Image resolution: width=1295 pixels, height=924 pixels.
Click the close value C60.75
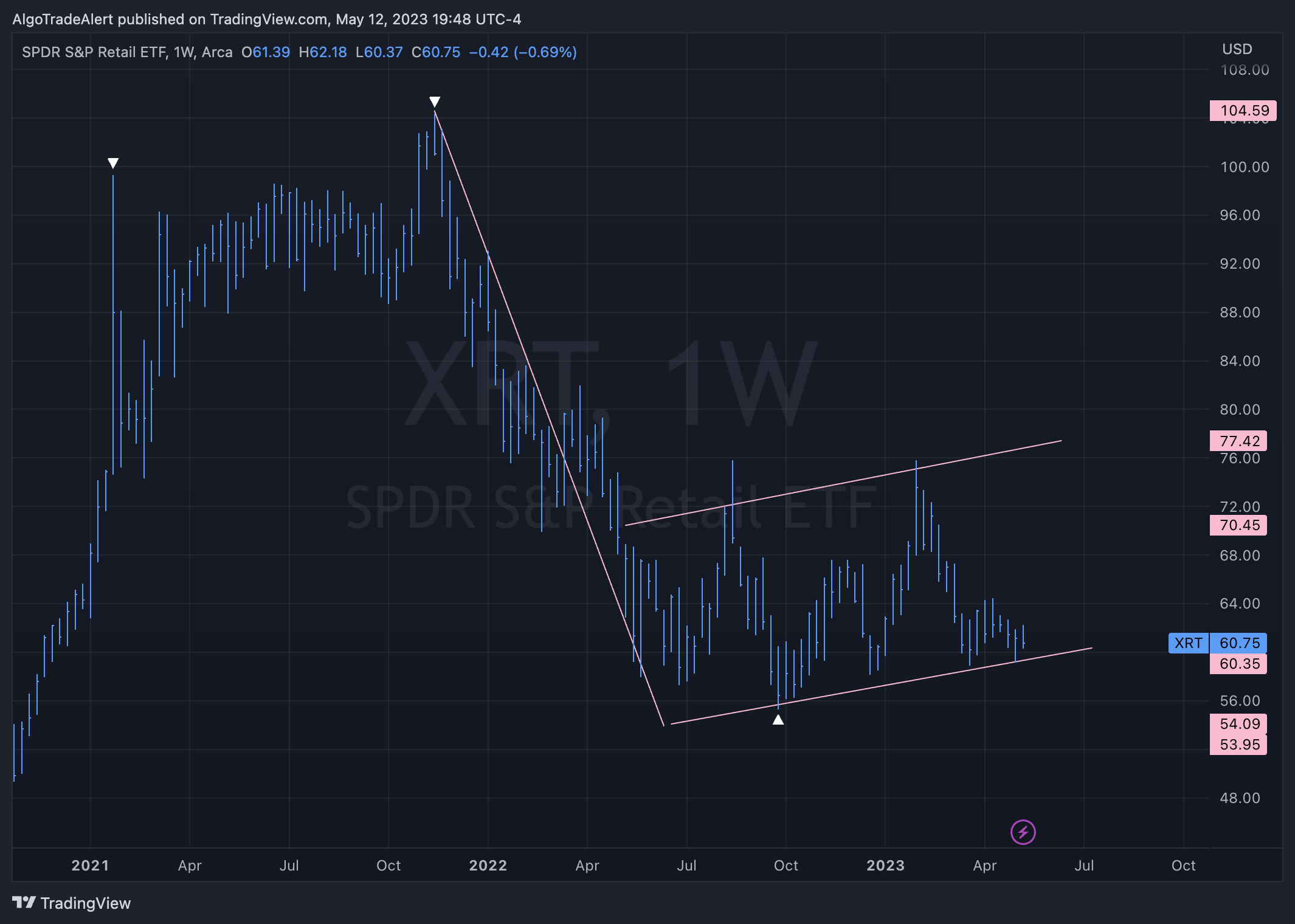(x=436, y=52)
